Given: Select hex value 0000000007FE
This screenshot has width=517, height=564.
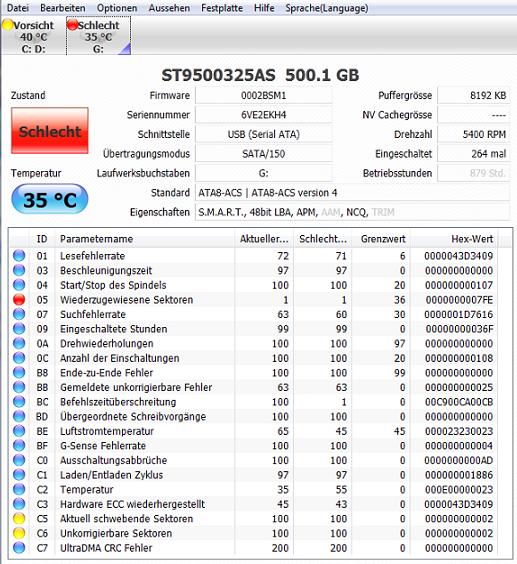Looking at the screenshot, I should [459, 300].
